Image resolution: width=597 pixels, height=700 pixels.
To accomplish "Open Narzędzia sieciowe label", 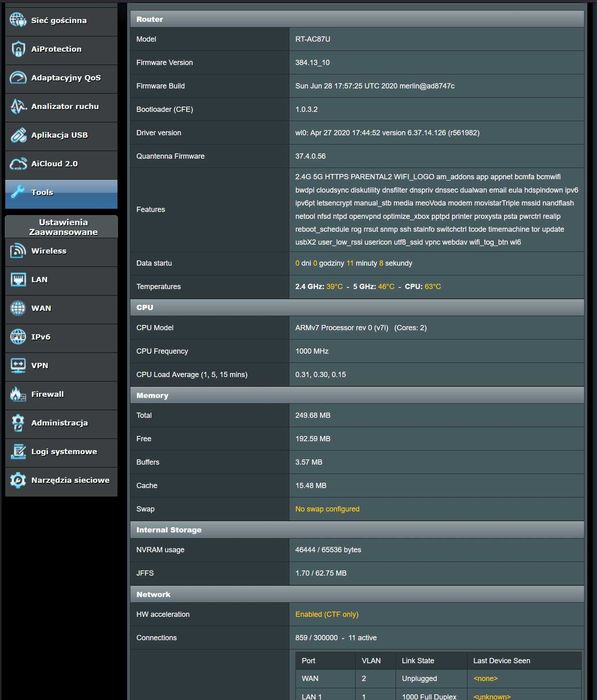I will pos(70,480).
